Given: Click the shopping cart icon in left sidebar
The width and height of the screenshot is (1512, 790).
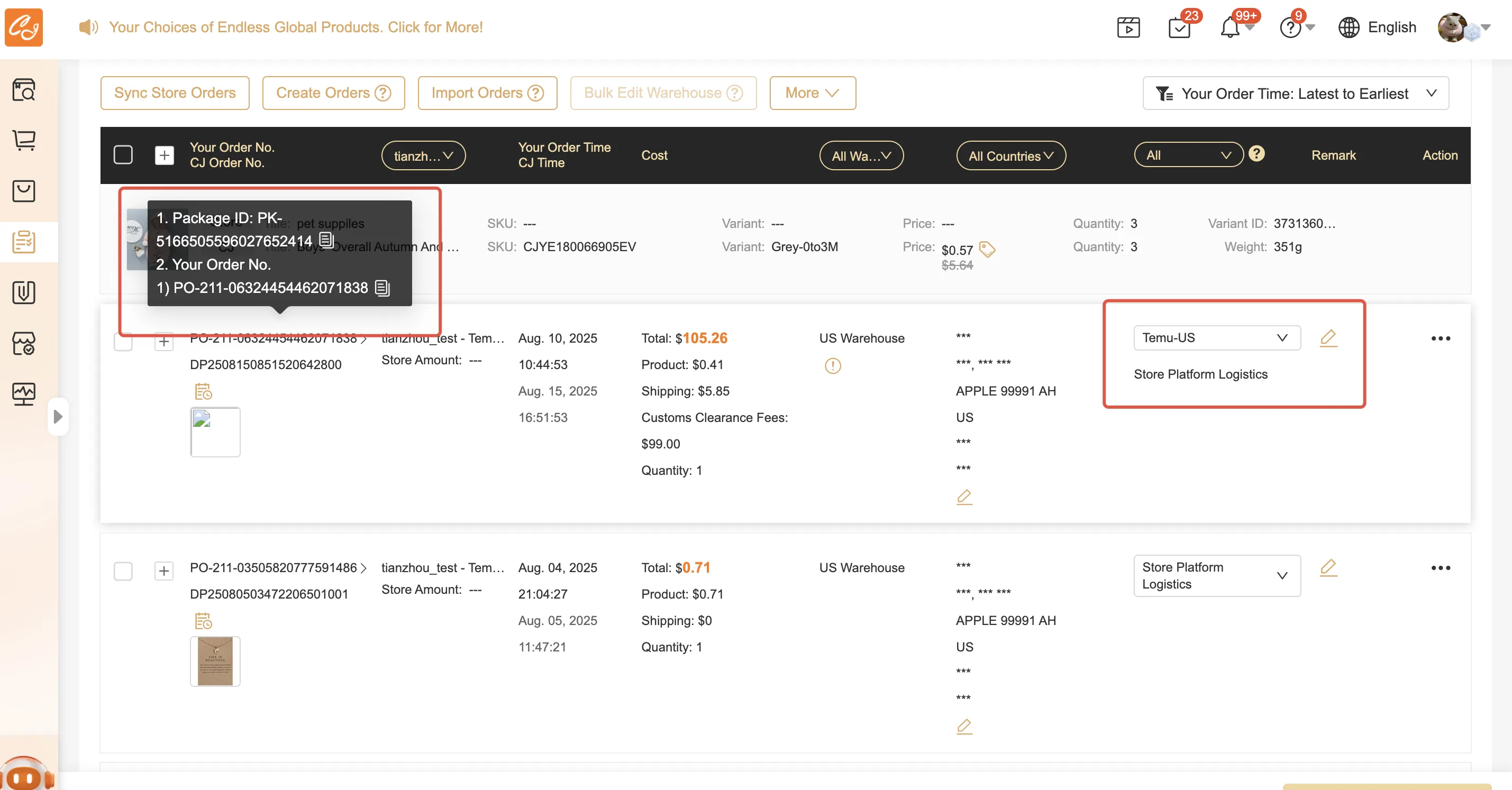Looking at the screenshot, I should point(24,140).
